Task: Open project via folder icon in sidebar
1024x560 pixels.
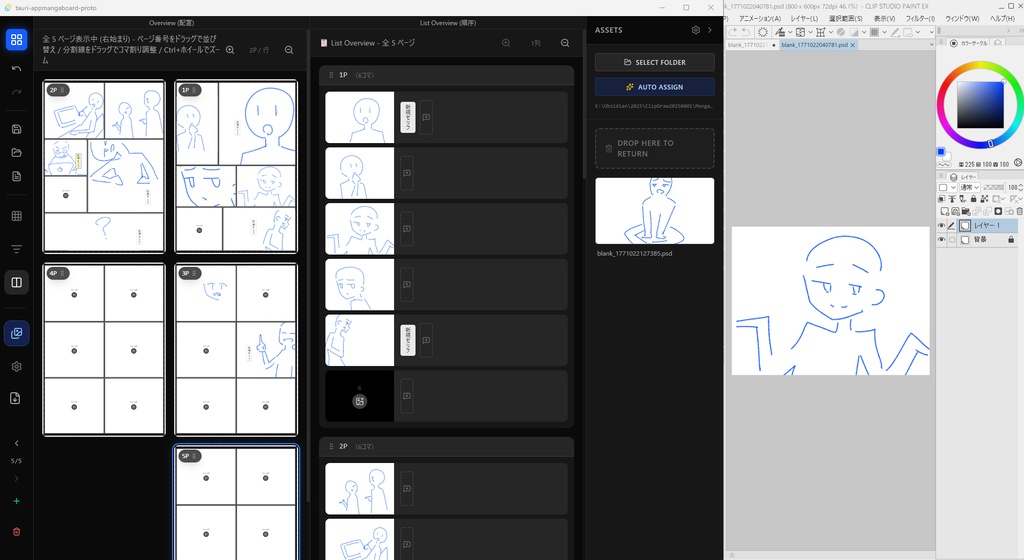Action: pyautogui.click(x=16, y=153)
